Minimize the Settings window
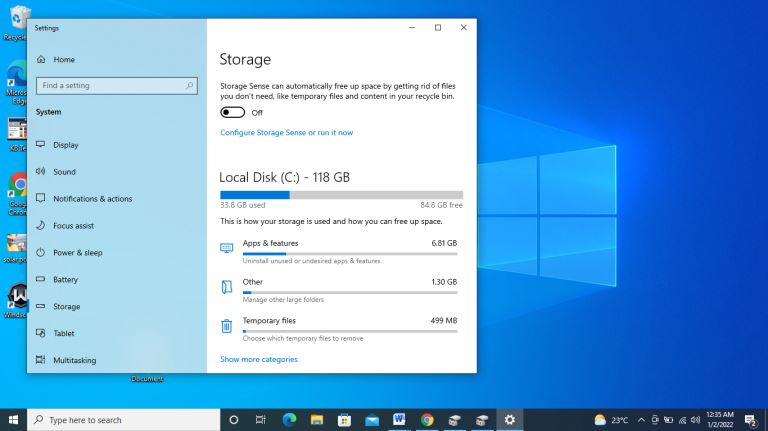The image size is (768, 431). pos(412,28)
